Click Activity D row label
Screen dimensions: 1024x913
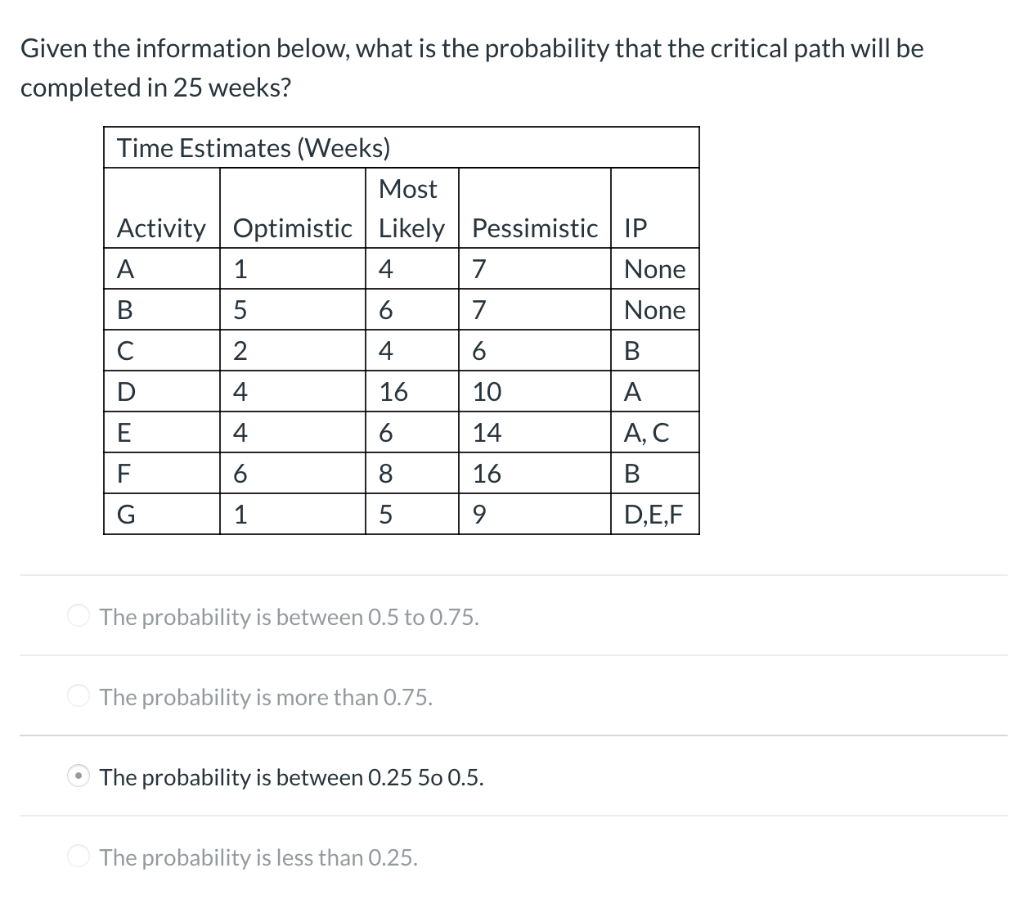[x=126, y=391]
